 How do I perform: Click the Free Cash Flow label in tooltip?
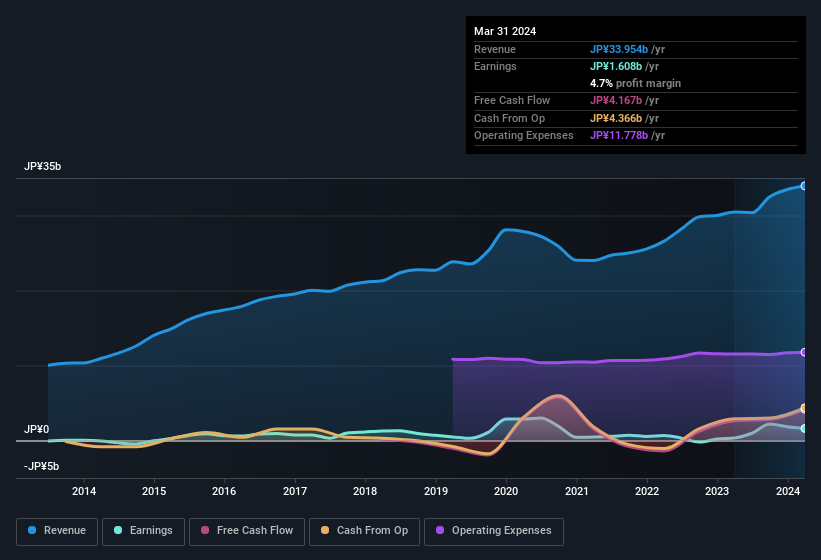[x=512, y=100]
